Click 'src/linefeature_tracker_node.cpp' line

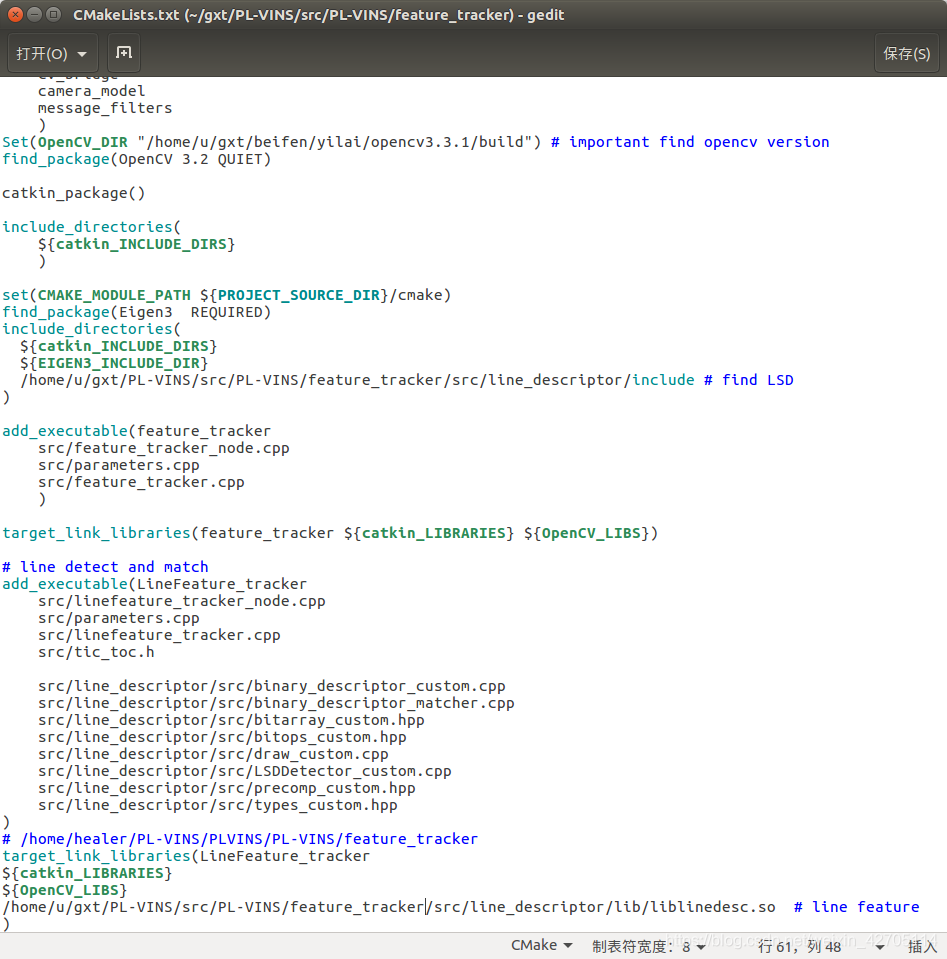coord(182,601)
